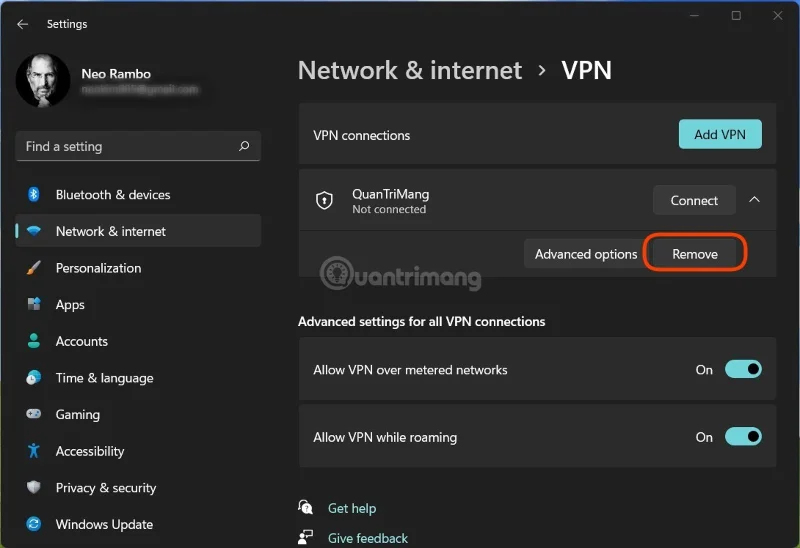
Task: Click the Bluetooth icon in sidebar
Action: [34, 194]
